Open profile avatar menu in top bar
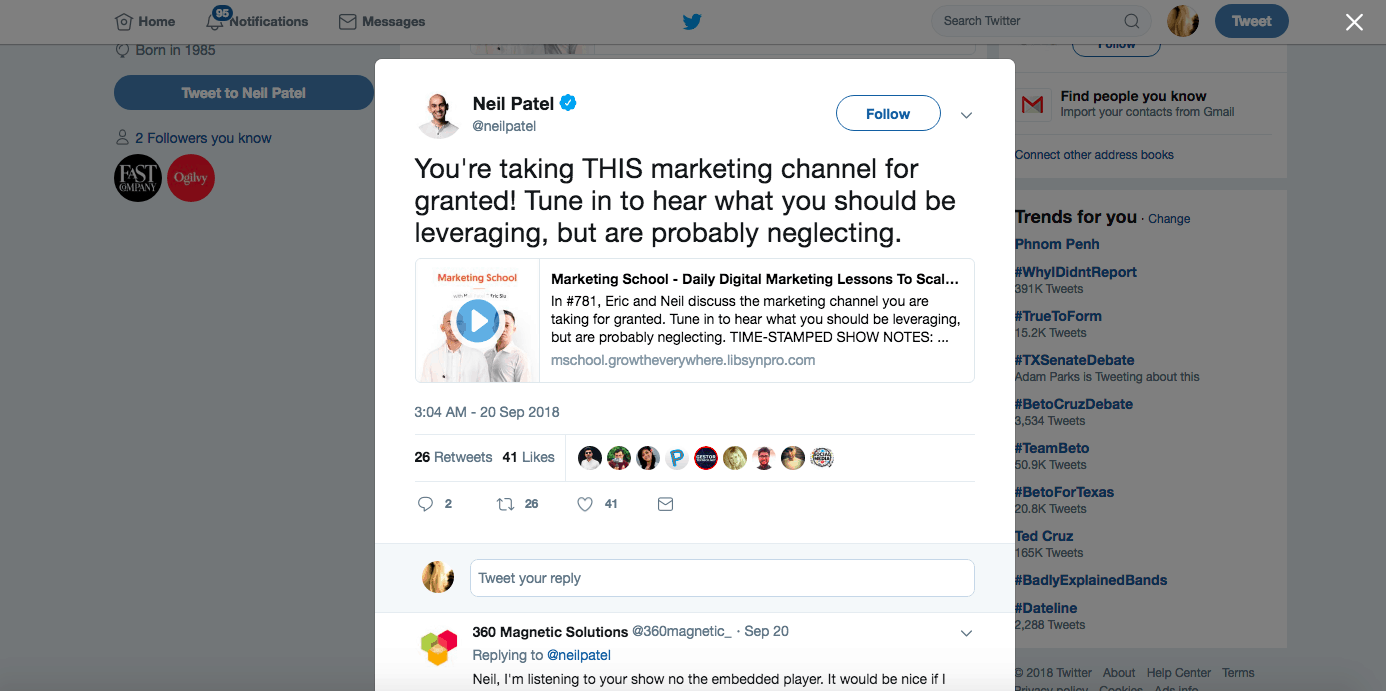This screenshot has height=691, width=1386. 1183,21
